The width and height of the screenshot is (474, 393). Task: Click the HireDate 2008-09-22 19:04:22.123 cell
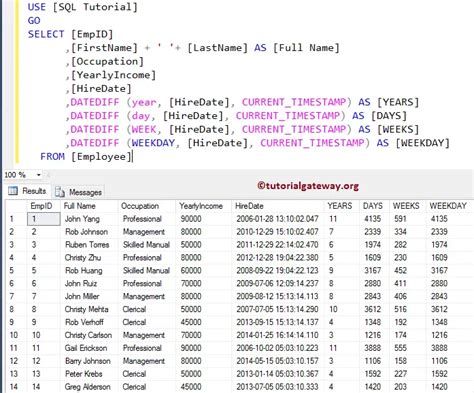(x=277, y=271)
